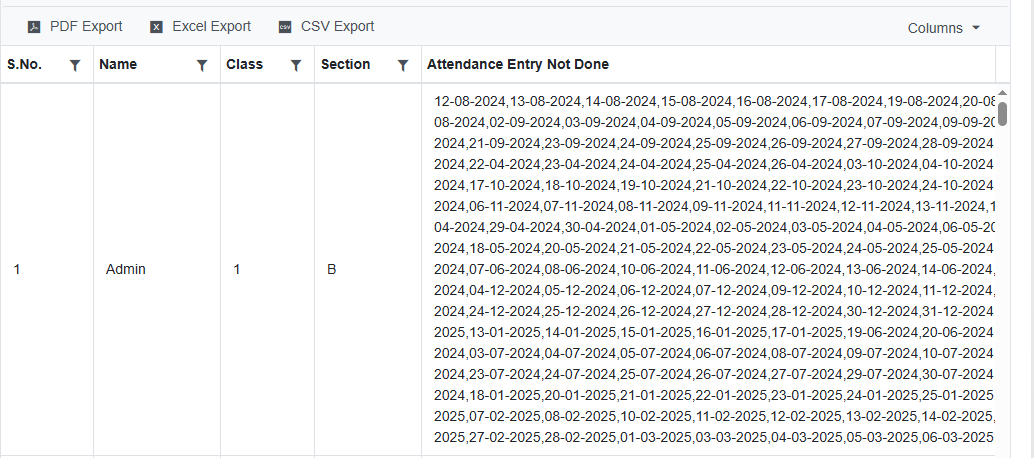Open the S.No. column filter icon

(75, 65)
